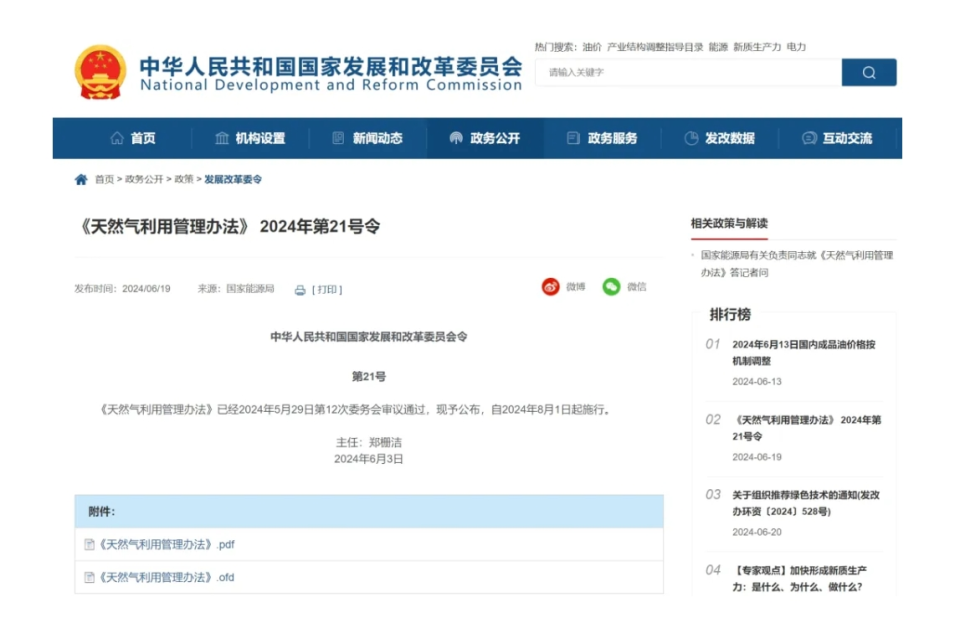
Task: Open the 新闻动态 navigation tab
Action: 367,138
